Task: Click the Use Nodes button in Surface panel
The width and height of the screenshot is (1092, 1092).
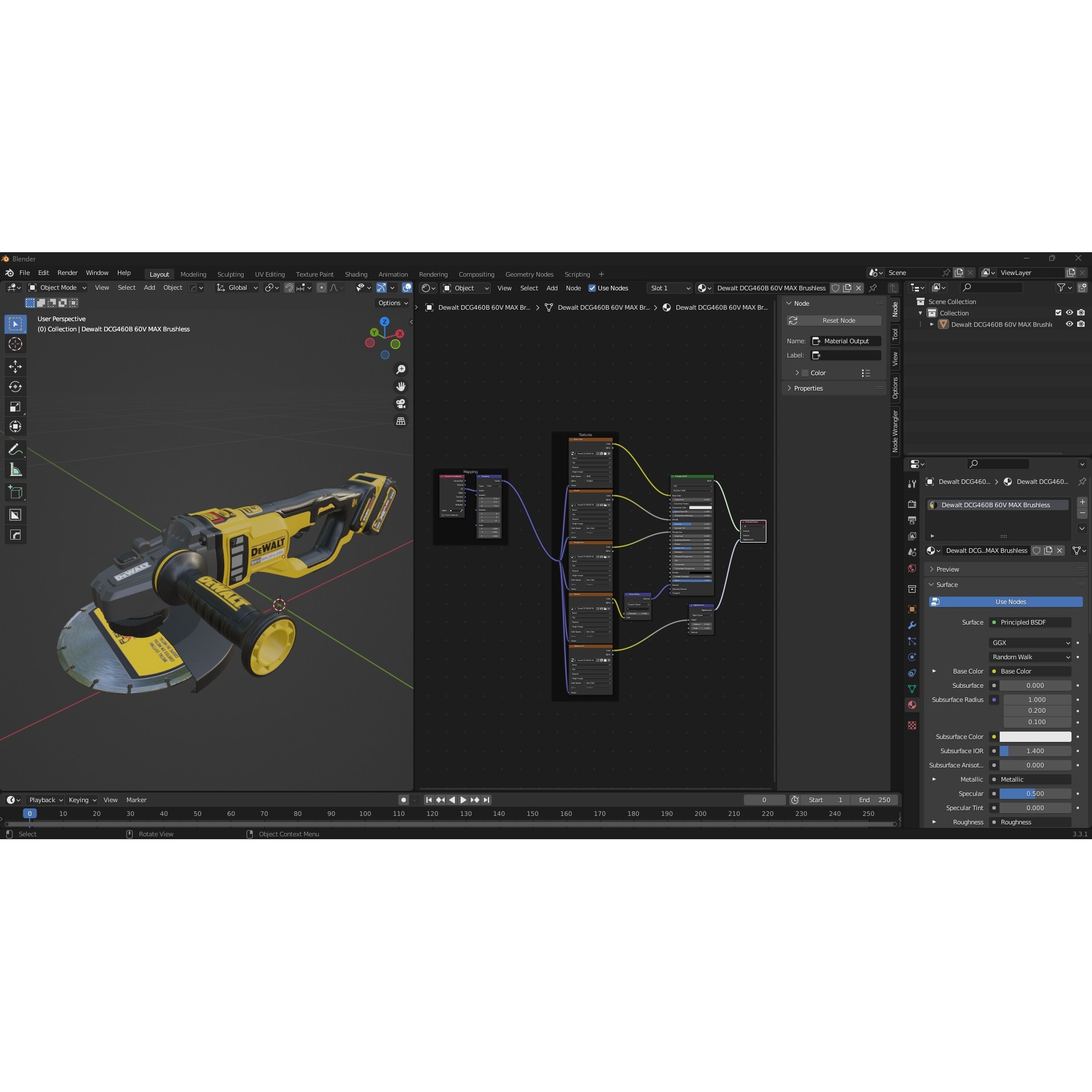Action: [x=1006, y=602]
